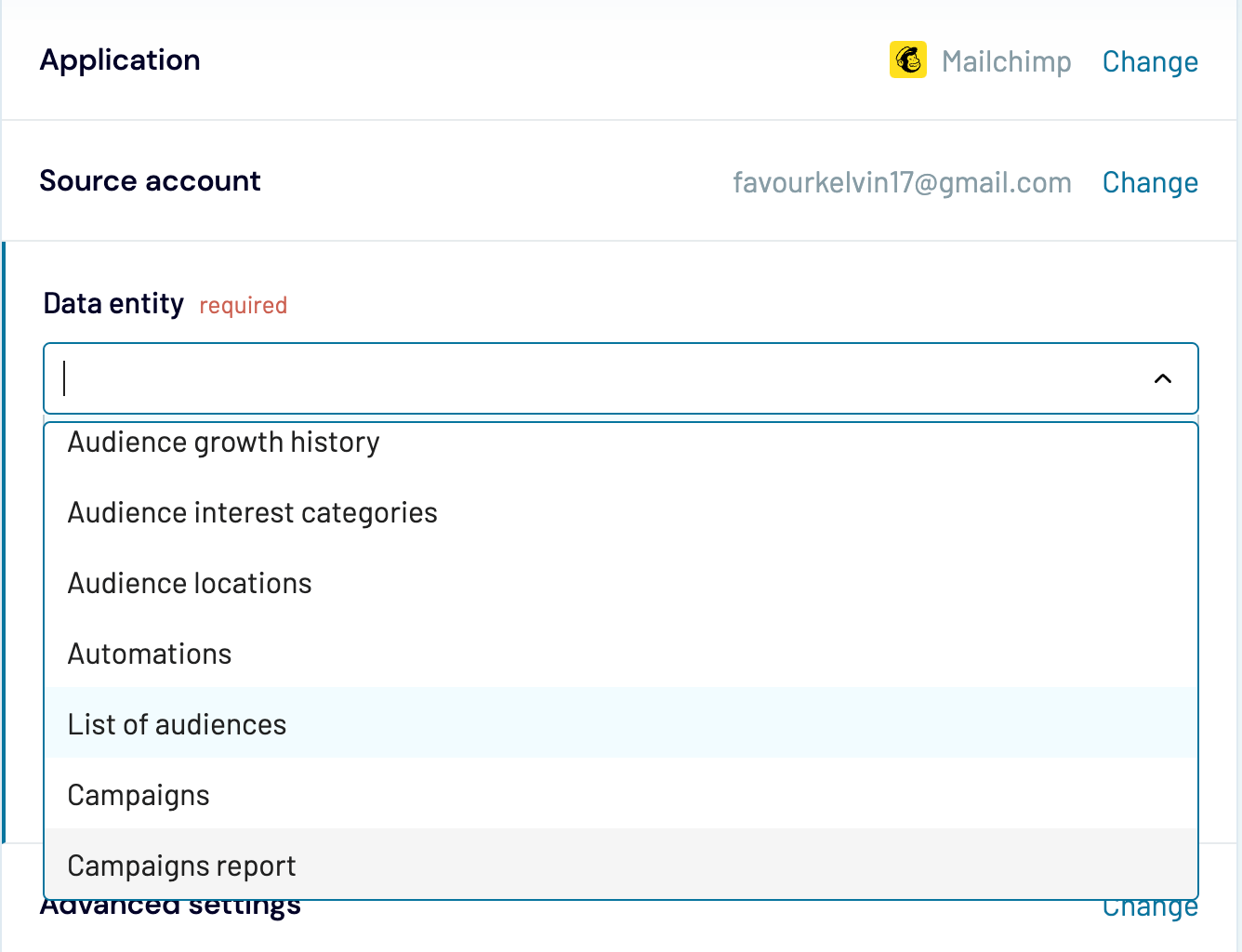Select the highlighted "List of audiences" option
Screen dimensions: 1242x952
[x=177, y=724]
